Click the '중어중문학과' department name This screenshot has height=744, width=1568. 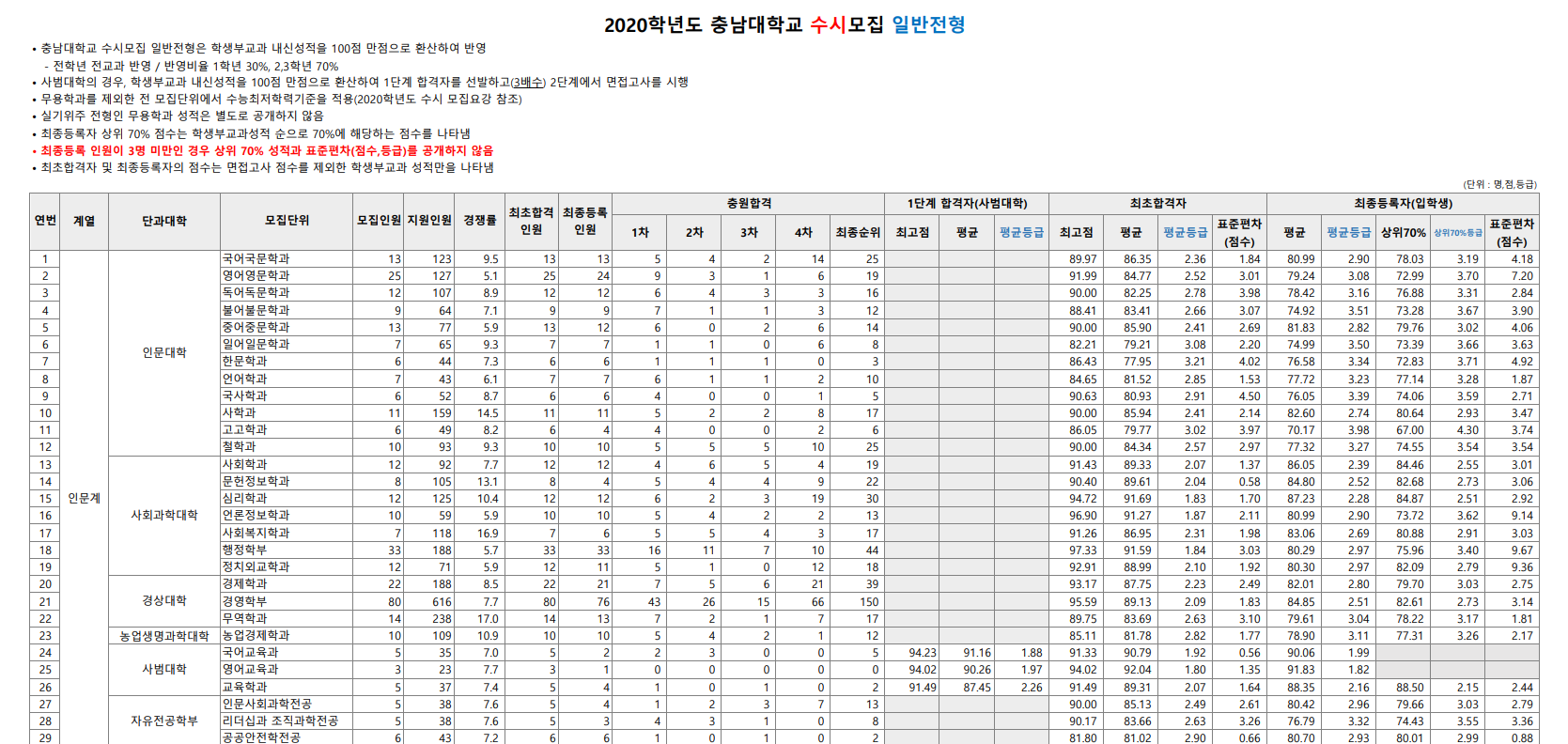coord(256,327)
